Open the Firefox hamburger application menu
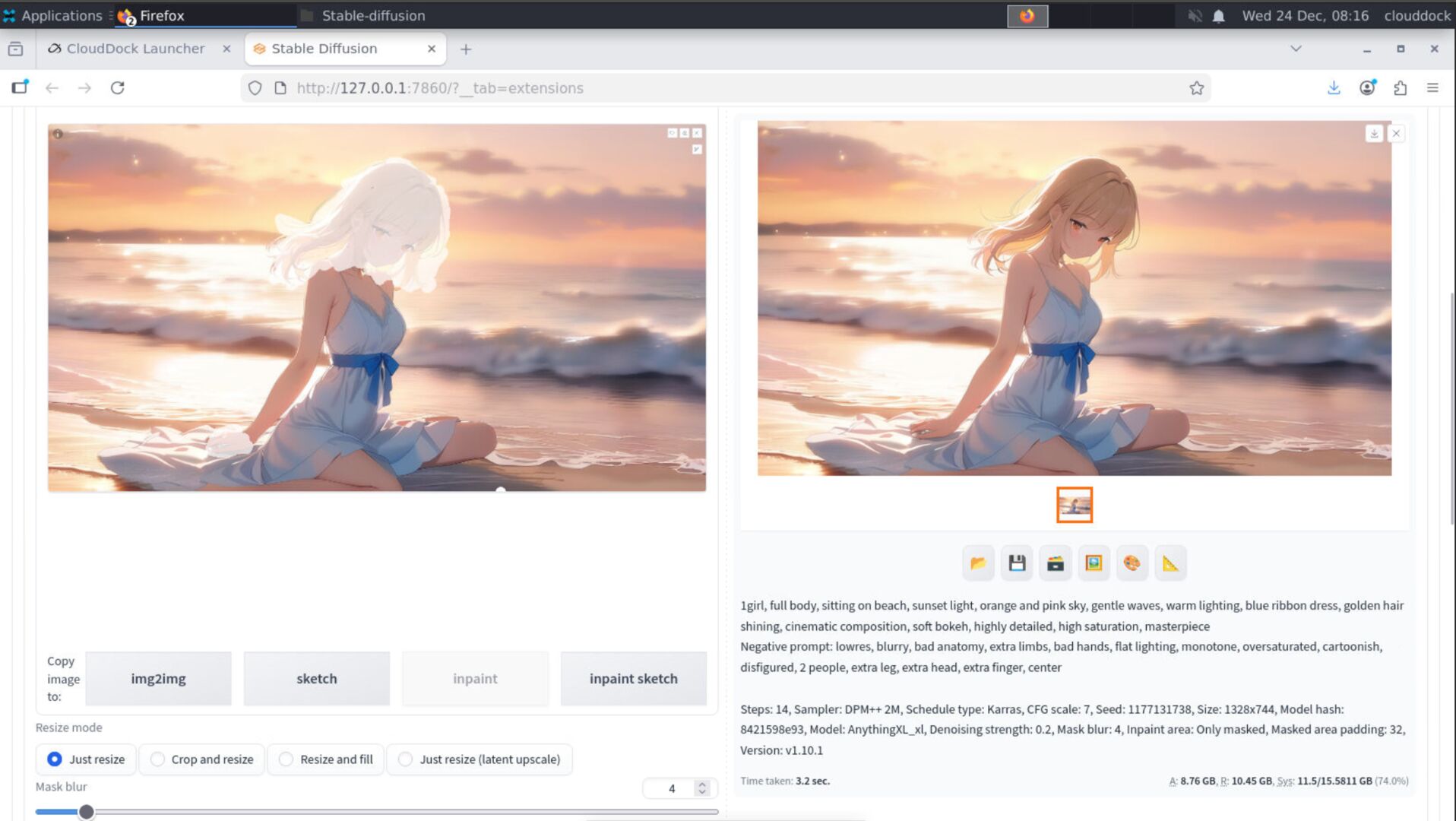 tap(1432, 88)
